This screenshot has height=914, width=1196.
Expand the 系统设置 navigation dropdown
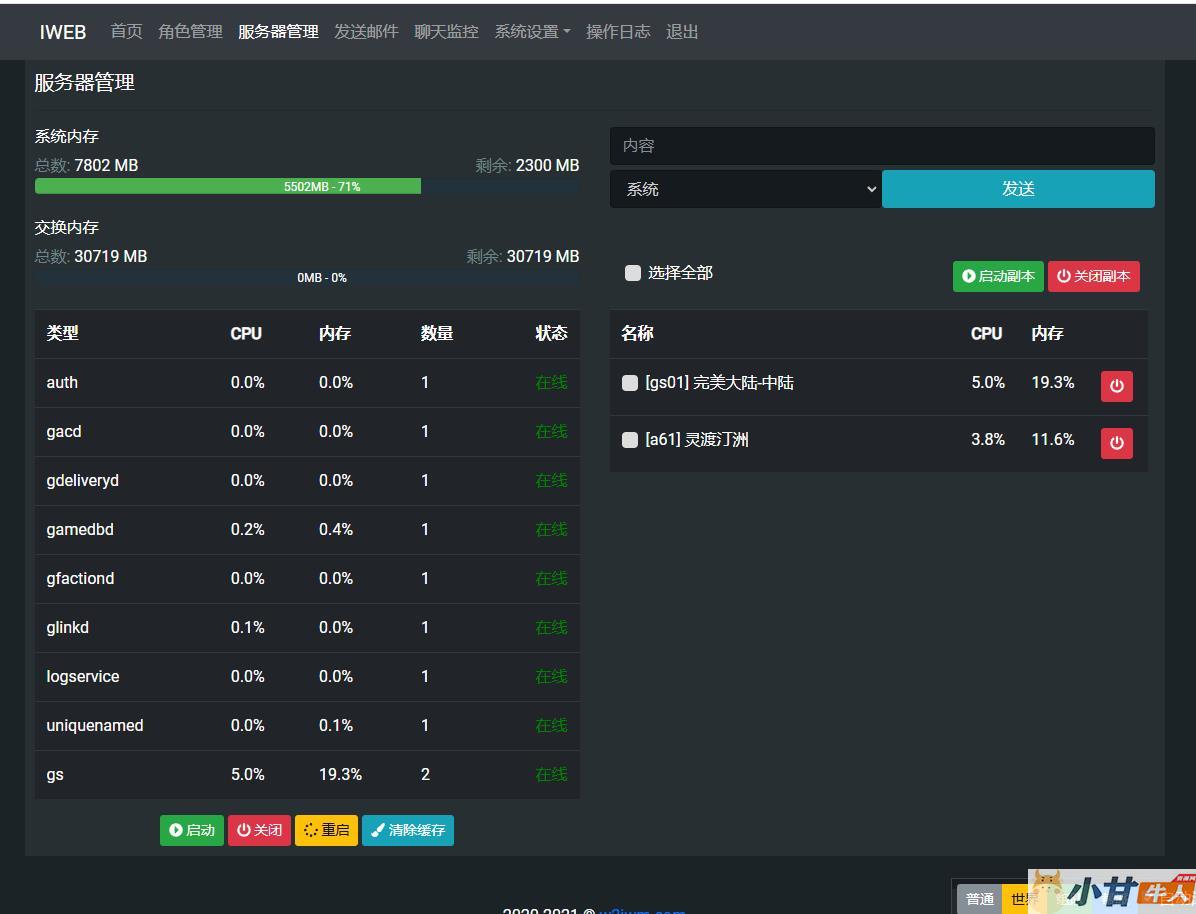click(532, 32)
